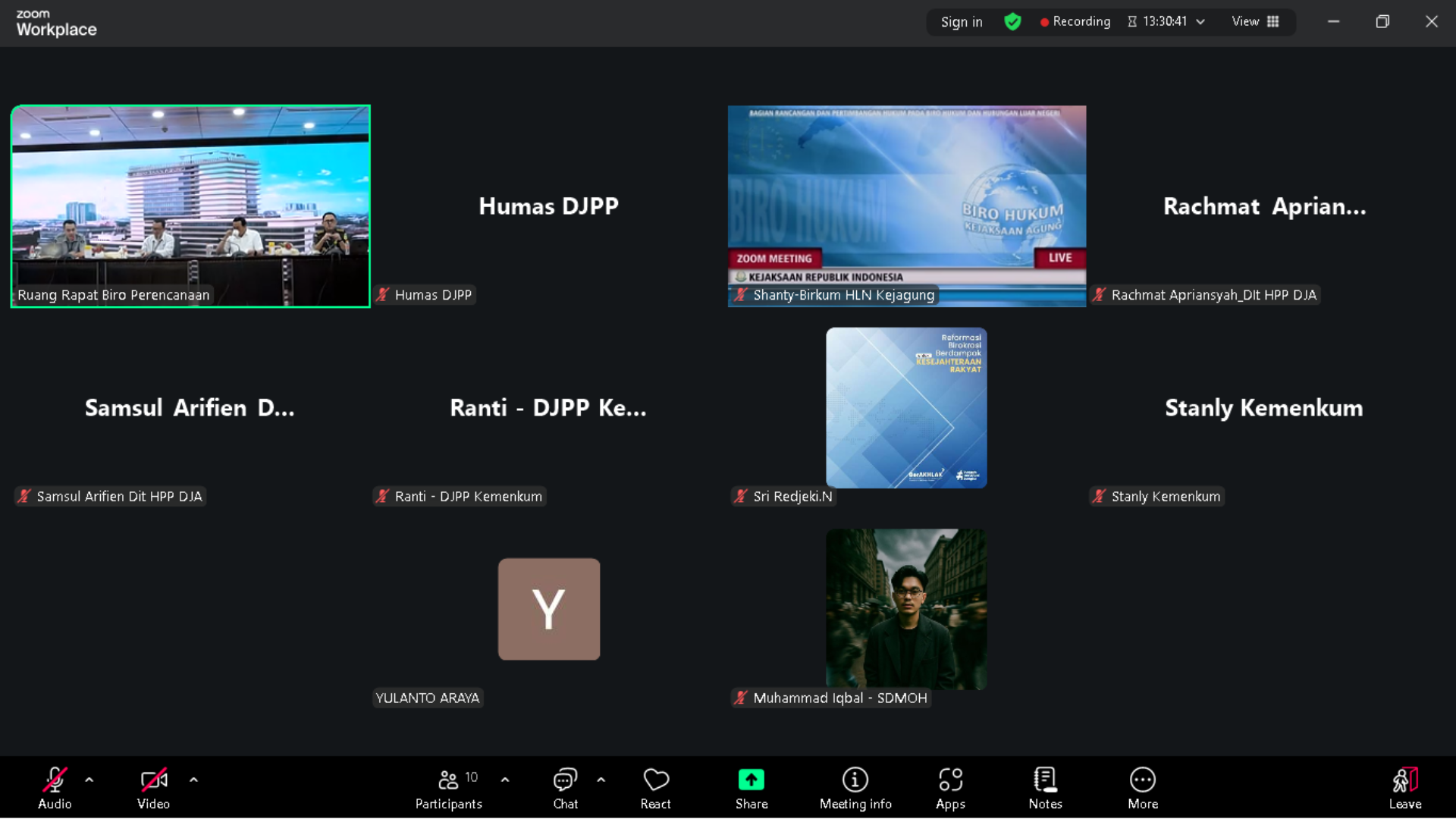Expand participants options caret
Viewport: 1456px width, 819px height.
505,780
